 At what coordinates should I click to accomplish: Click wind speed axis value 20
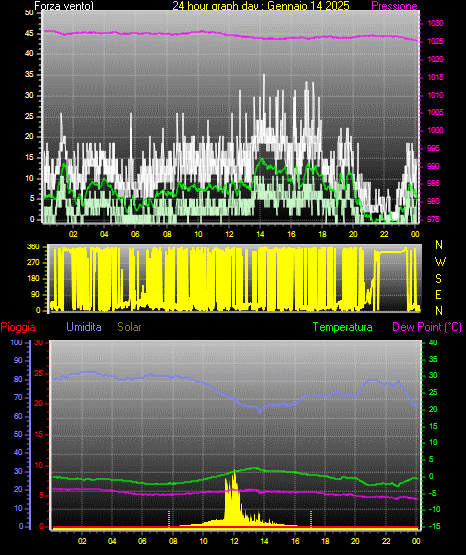click(x=29, y=137)
